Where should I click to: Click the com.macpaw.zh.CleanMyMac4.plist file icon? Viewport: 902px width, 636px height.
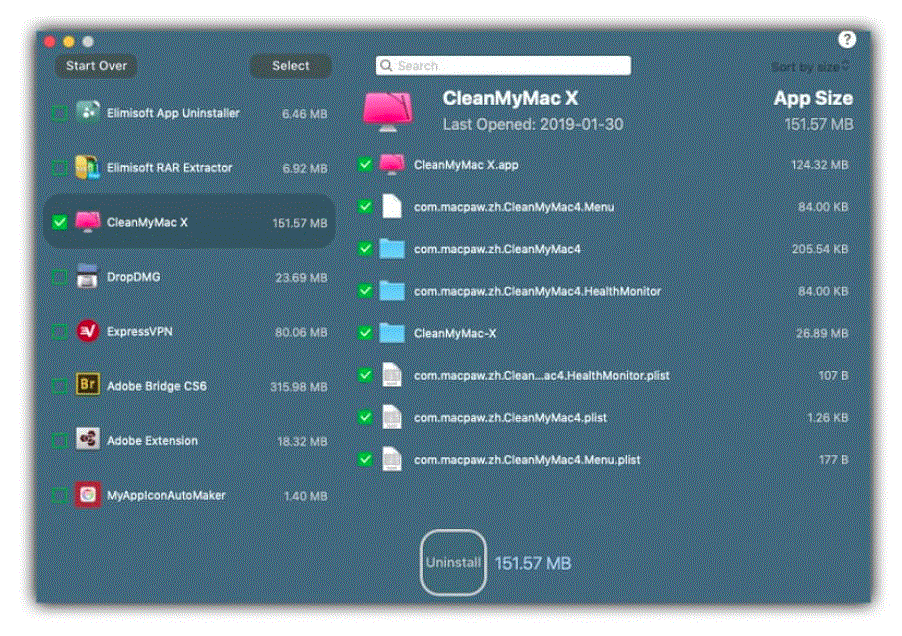[392, 417]
